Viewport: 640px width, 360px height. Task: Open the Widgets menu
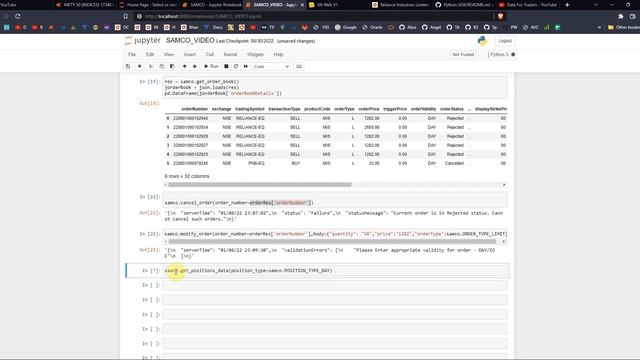pos(255,54)
